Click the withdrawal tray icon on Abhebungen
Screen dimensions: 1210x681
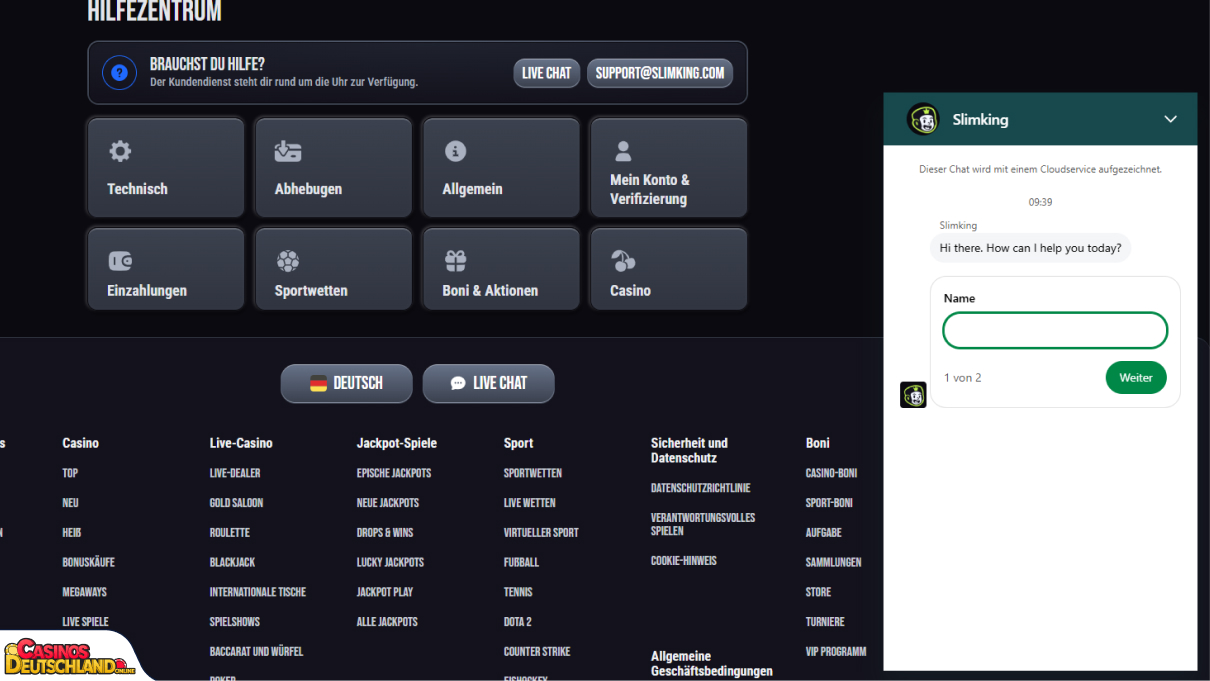point(288,151)
